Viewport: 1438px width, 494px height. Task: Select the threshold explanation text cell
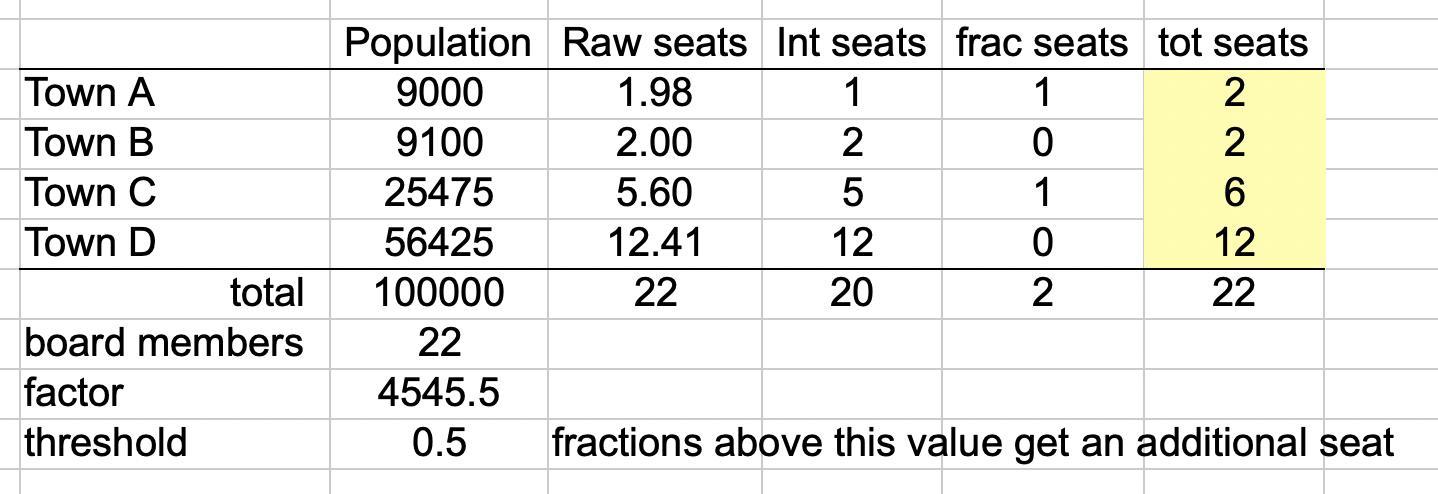[x=972, y=444]
